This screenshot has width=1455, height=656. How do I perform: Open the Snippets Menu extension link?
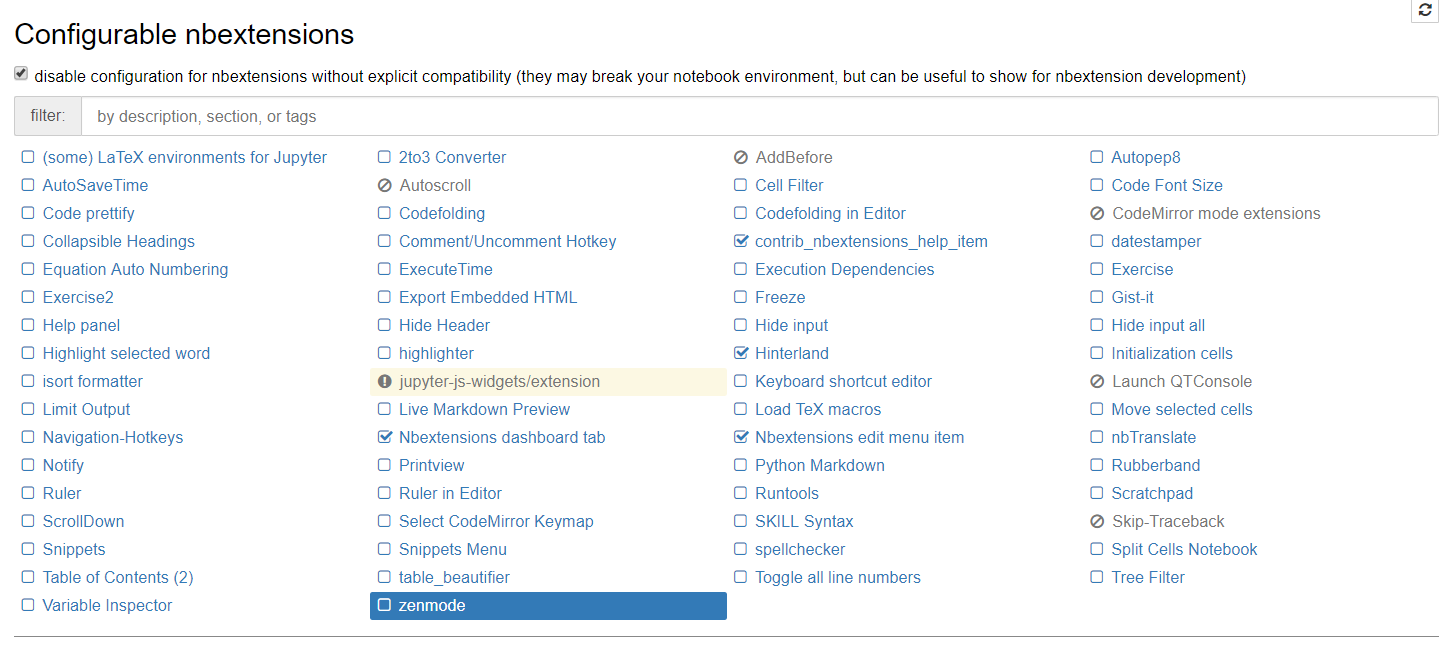(x=453, y=550)
